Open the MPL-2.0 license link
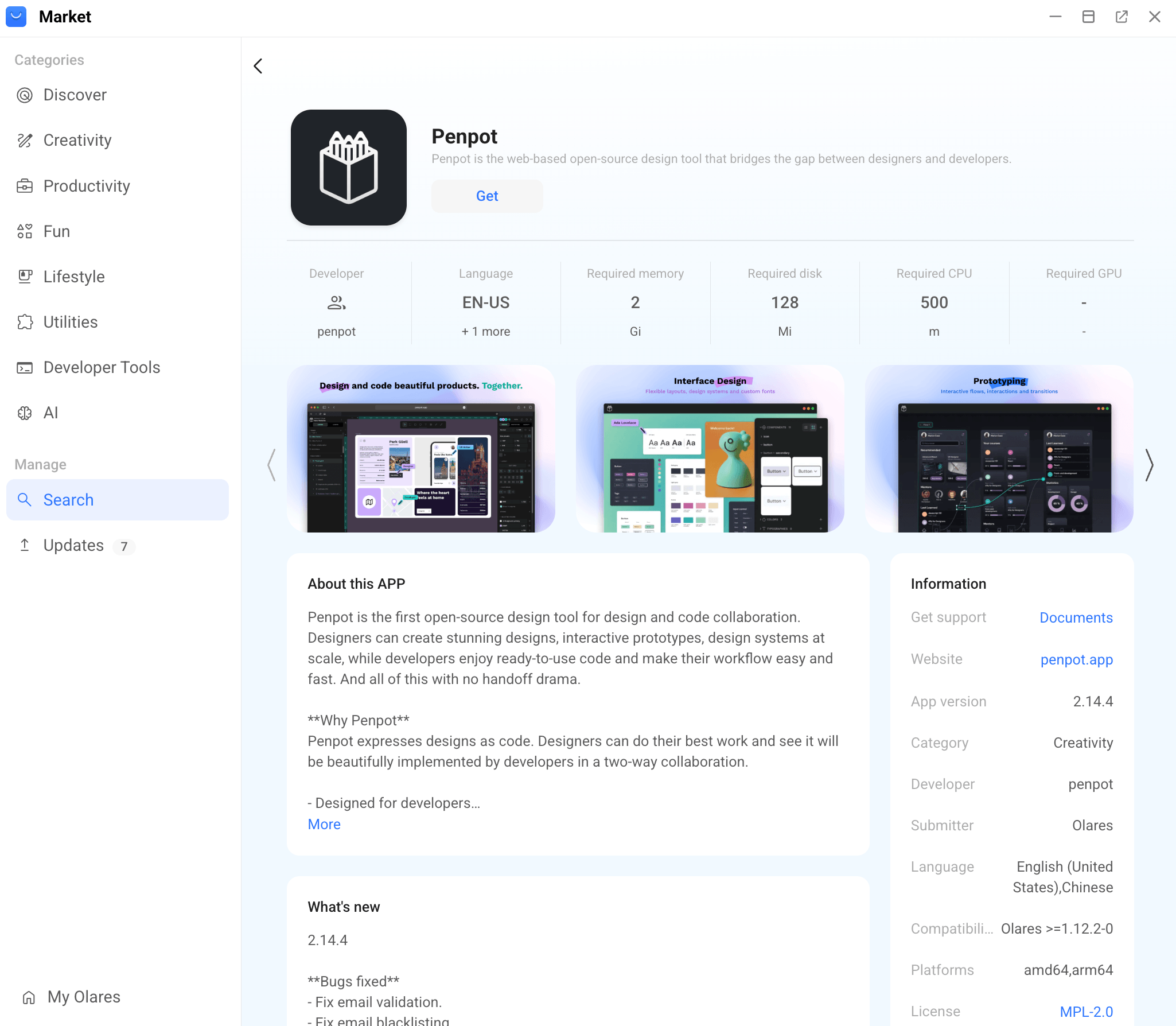1176x1026 pixels. [1087, 1012]
